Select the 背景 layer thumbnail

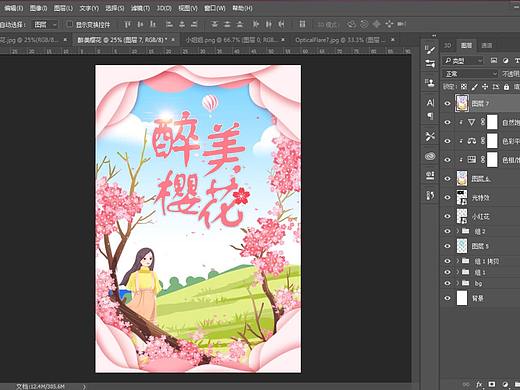462,298
